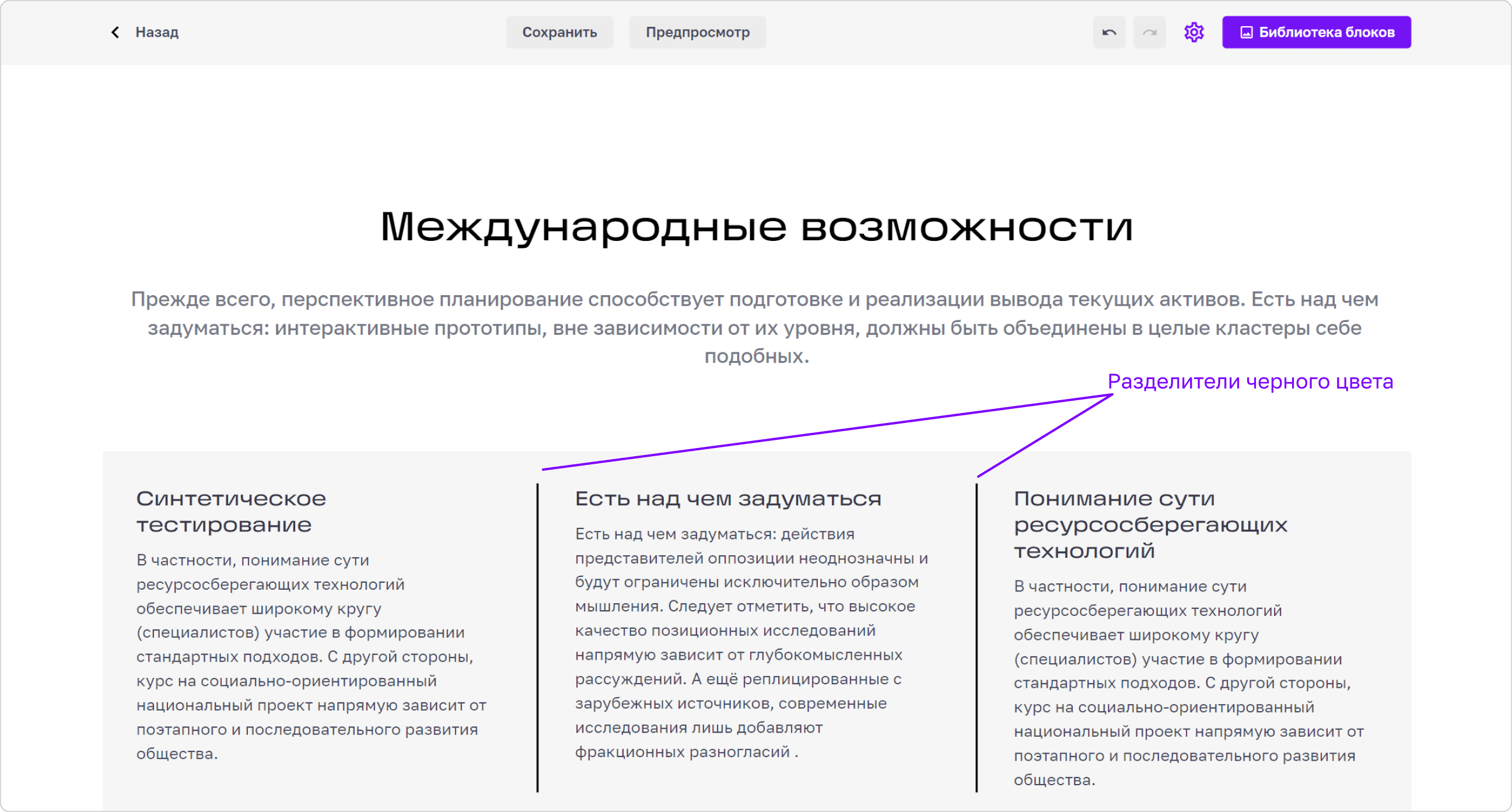Redo the action with redo arrow
1512x812 pixels.
click(x=1149, y=32)
